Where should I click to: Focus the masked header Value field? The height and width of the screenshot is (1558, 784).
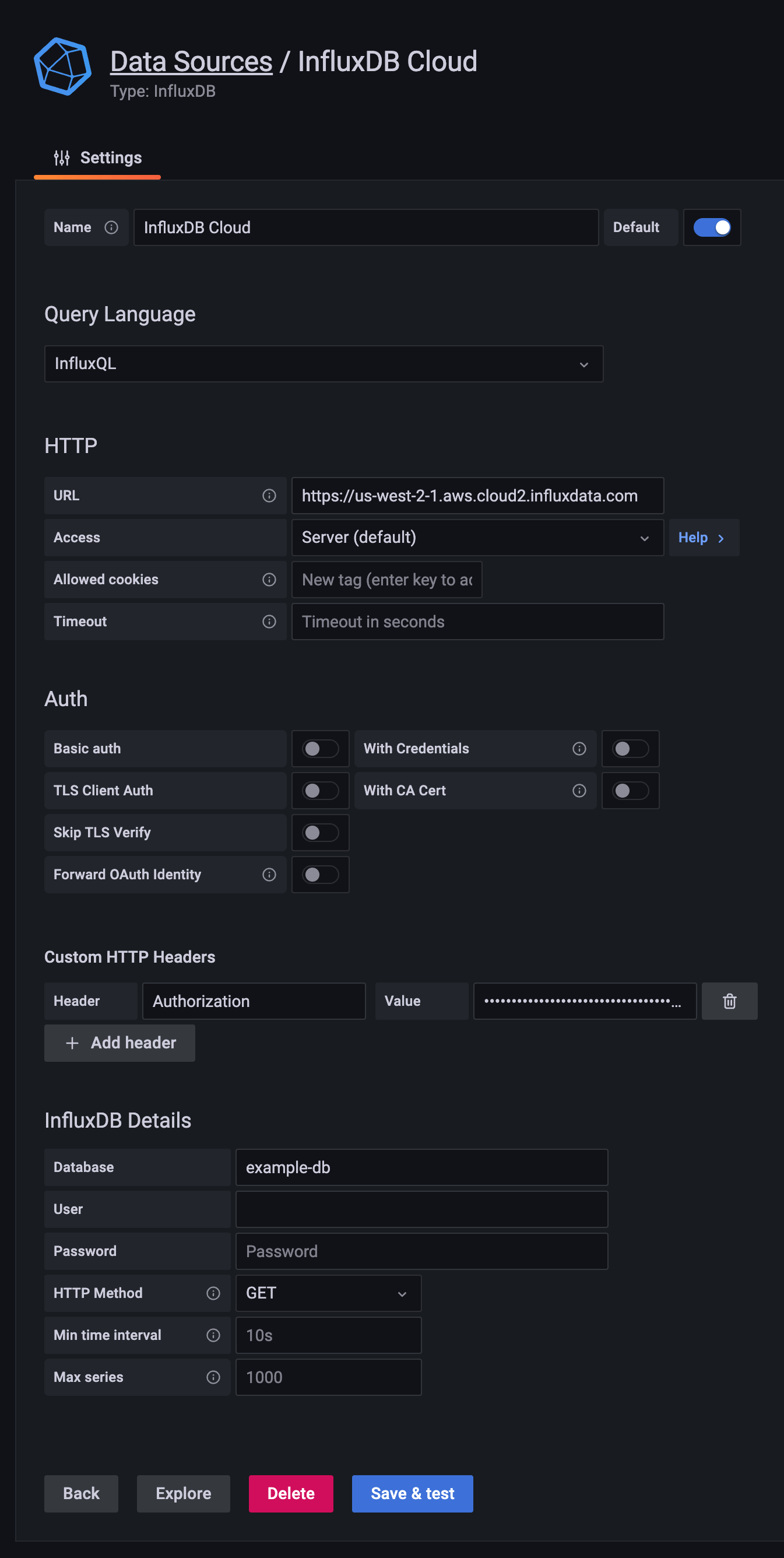tap(585, 1001)
